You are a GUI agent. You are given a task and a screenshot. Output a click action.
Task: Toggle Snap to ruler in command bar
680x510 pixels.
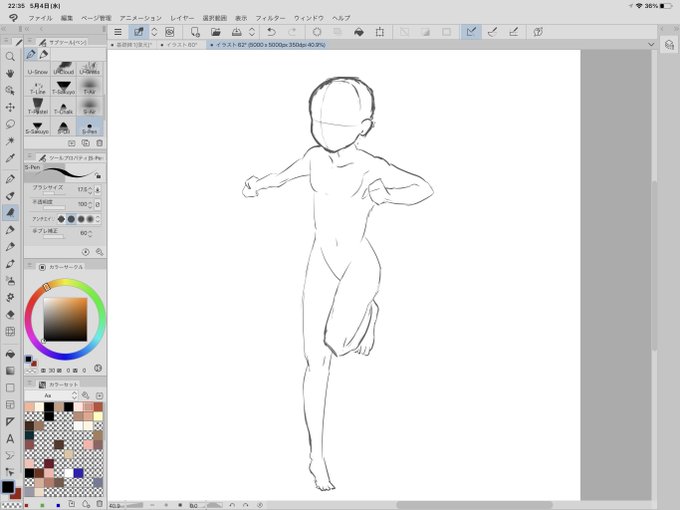point(471,32)
